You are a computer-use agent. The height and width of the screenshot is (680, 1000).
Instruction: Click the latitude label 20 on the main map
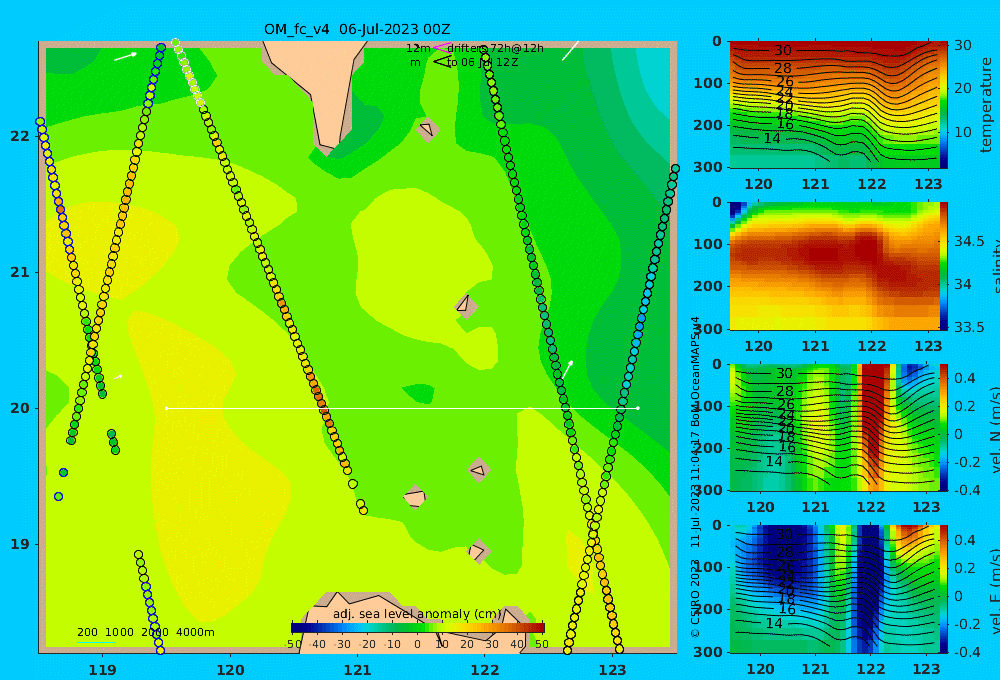(20, 408)
